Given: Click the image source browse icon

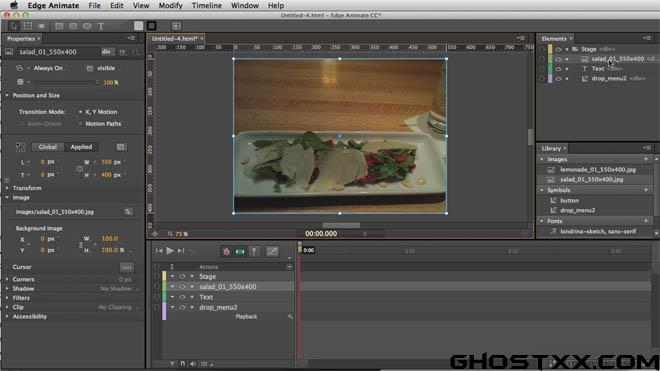Looking at the screenshot, I should pyautogui.click(x=128, y=212).
